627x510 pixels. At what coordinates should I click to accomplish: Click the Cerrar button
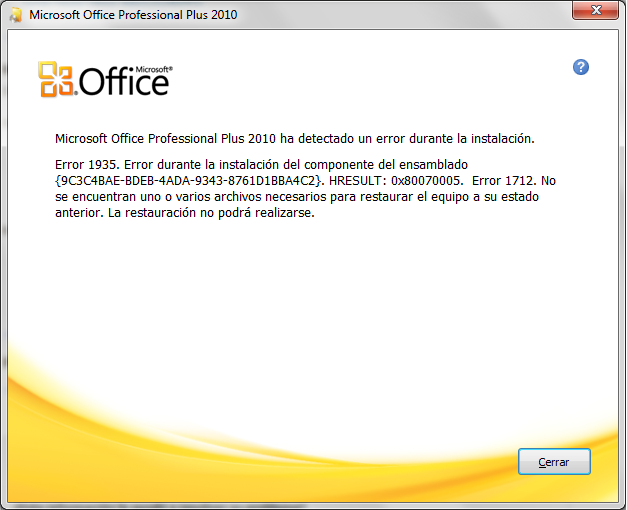click(x=554, y=462)
